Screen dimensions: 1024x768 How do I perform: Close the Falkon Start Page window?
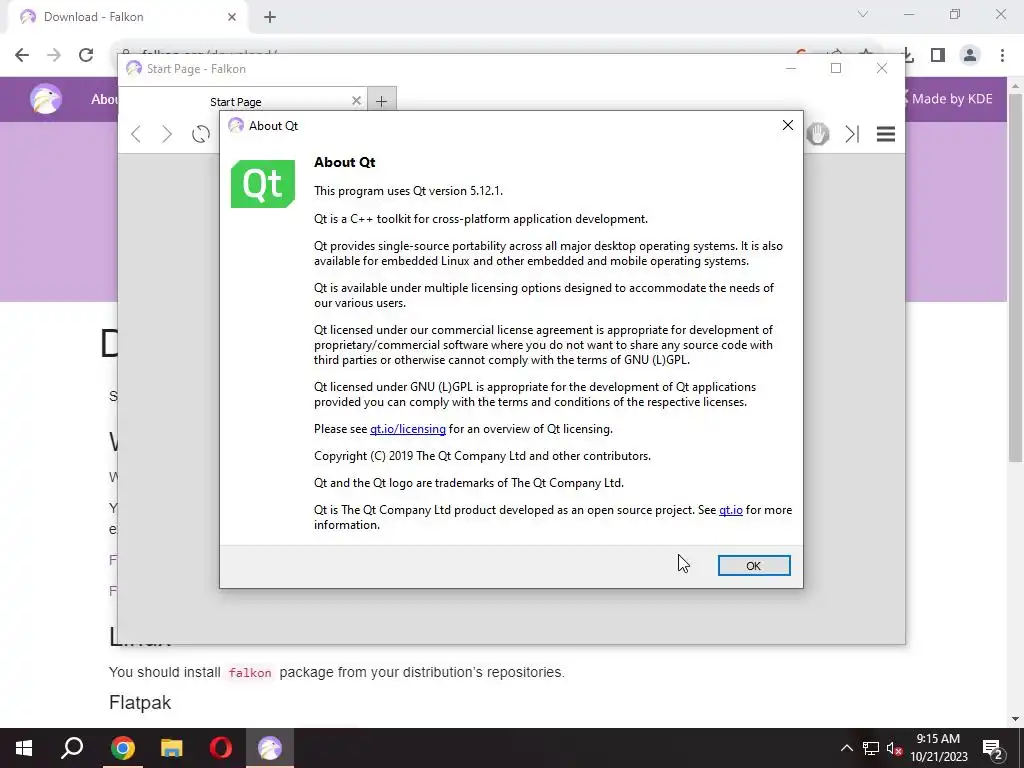pyautogui.click(x=882, y=68)
